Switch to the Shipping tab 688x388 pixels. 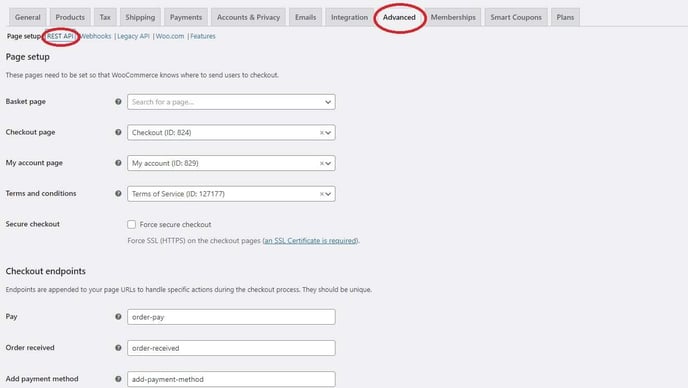point(140,17)
